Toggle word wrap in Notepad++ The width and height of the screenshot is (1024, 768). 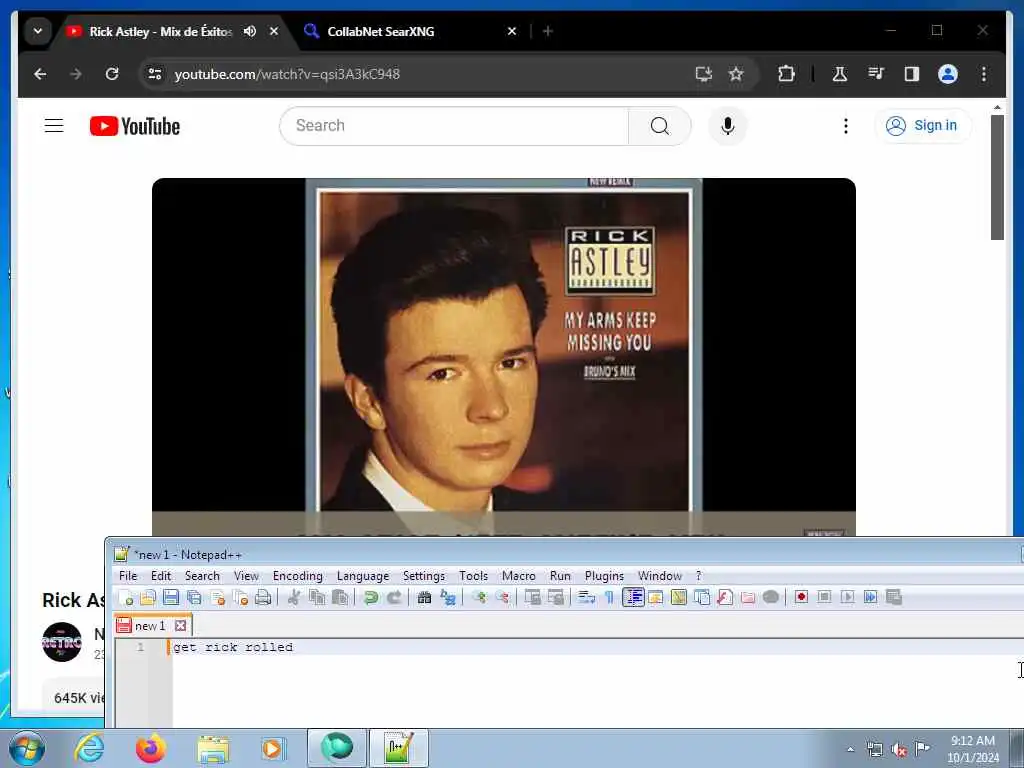[x=586, y=597]
